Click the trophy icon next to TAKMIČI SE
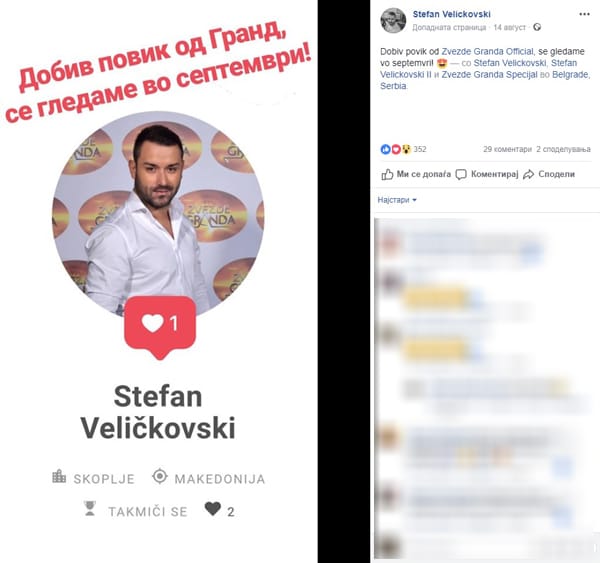 (90, 508)
